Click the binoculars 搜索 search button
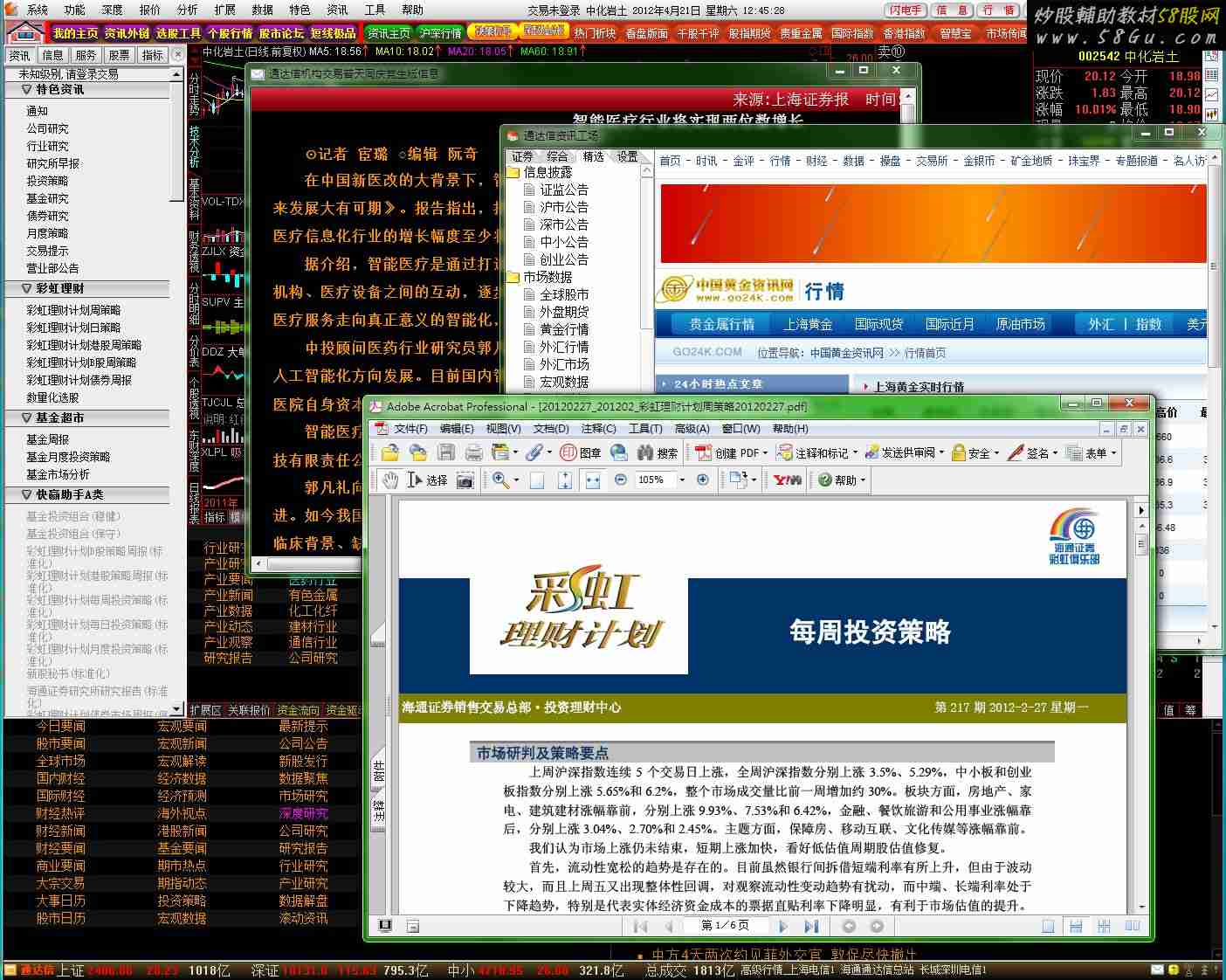1226x980 pixels. click(658, 452)
